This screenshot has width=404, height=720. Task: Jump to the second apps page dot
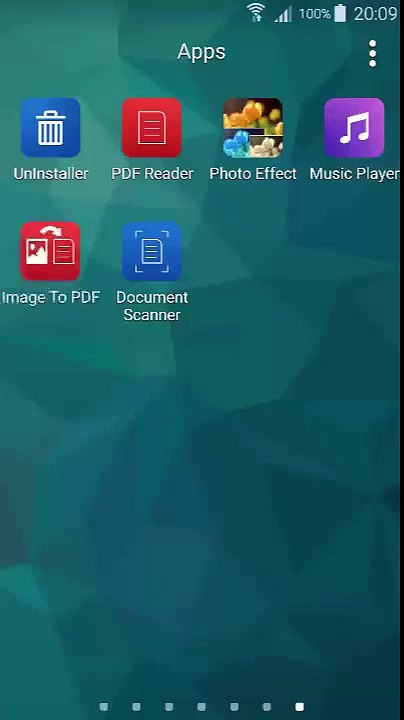tap(136, 706)
